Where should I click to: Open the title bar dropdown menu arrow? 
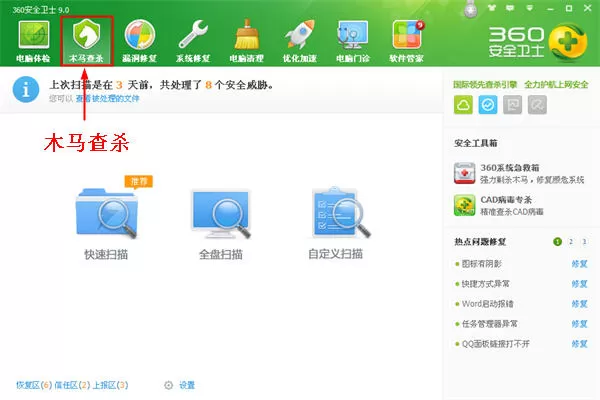click(530, 8)
